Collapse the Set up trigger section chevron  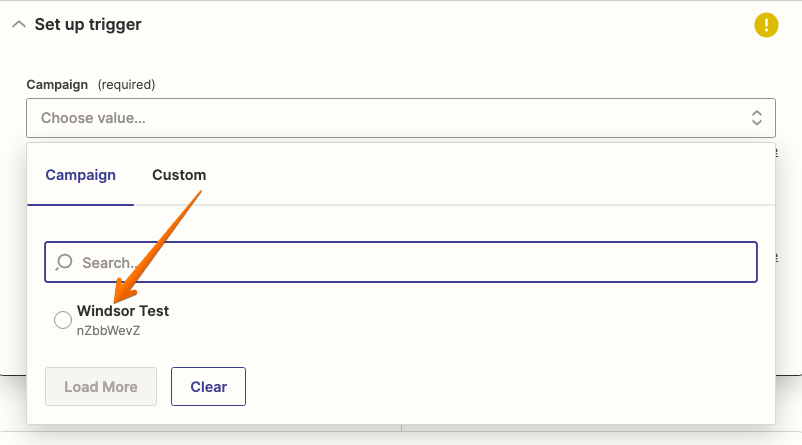point(19,25)
